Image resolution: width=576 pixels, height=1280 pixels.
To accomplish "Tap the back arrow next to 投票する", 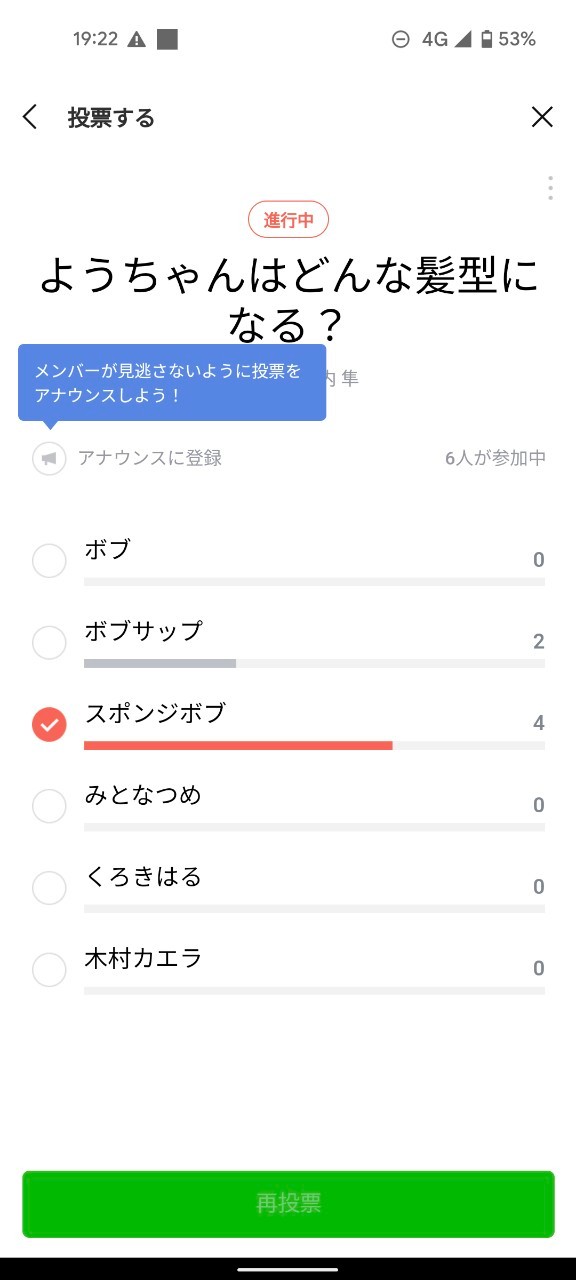I will (30, 118).
